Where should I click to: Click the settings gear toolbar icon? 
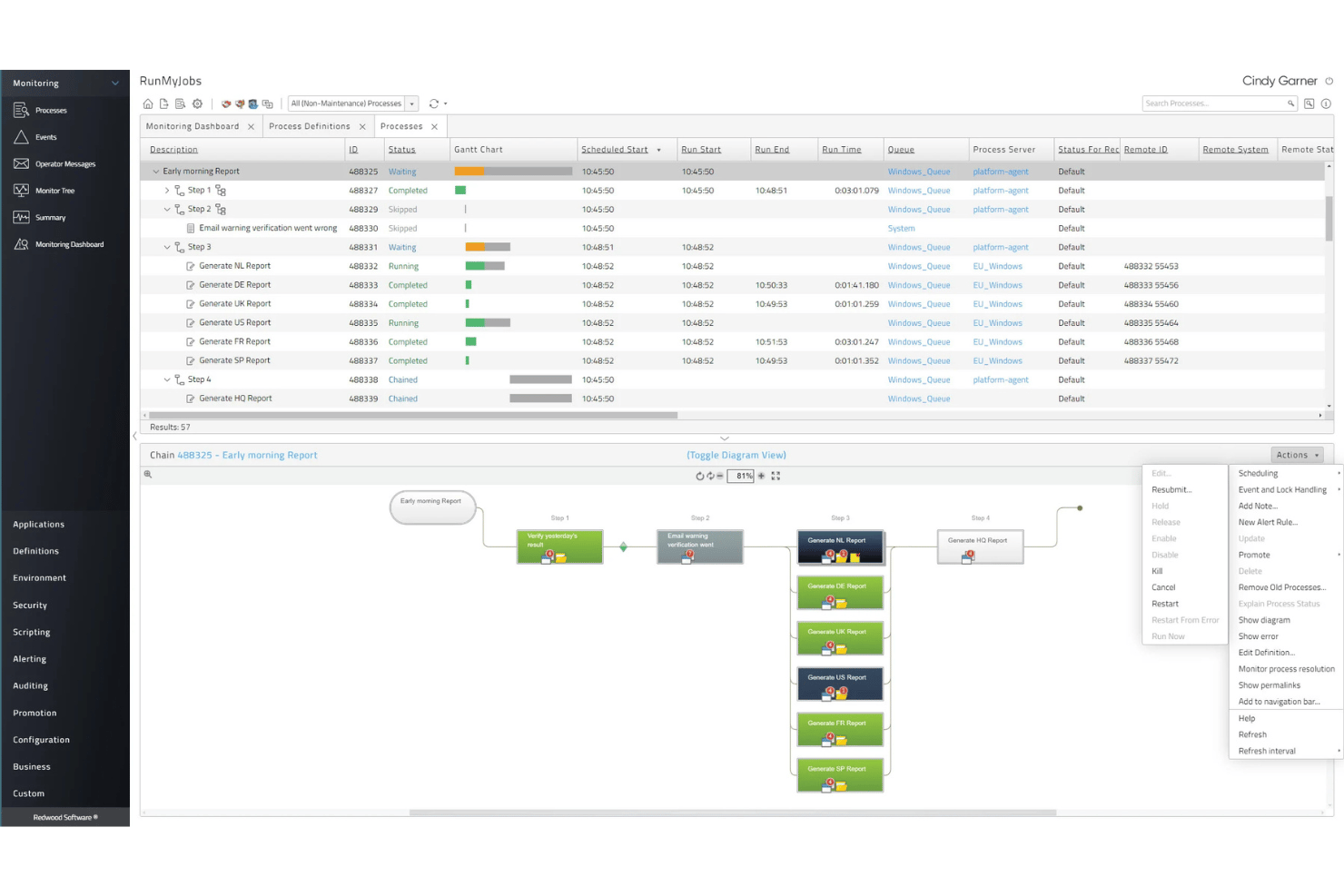point(197,103)
